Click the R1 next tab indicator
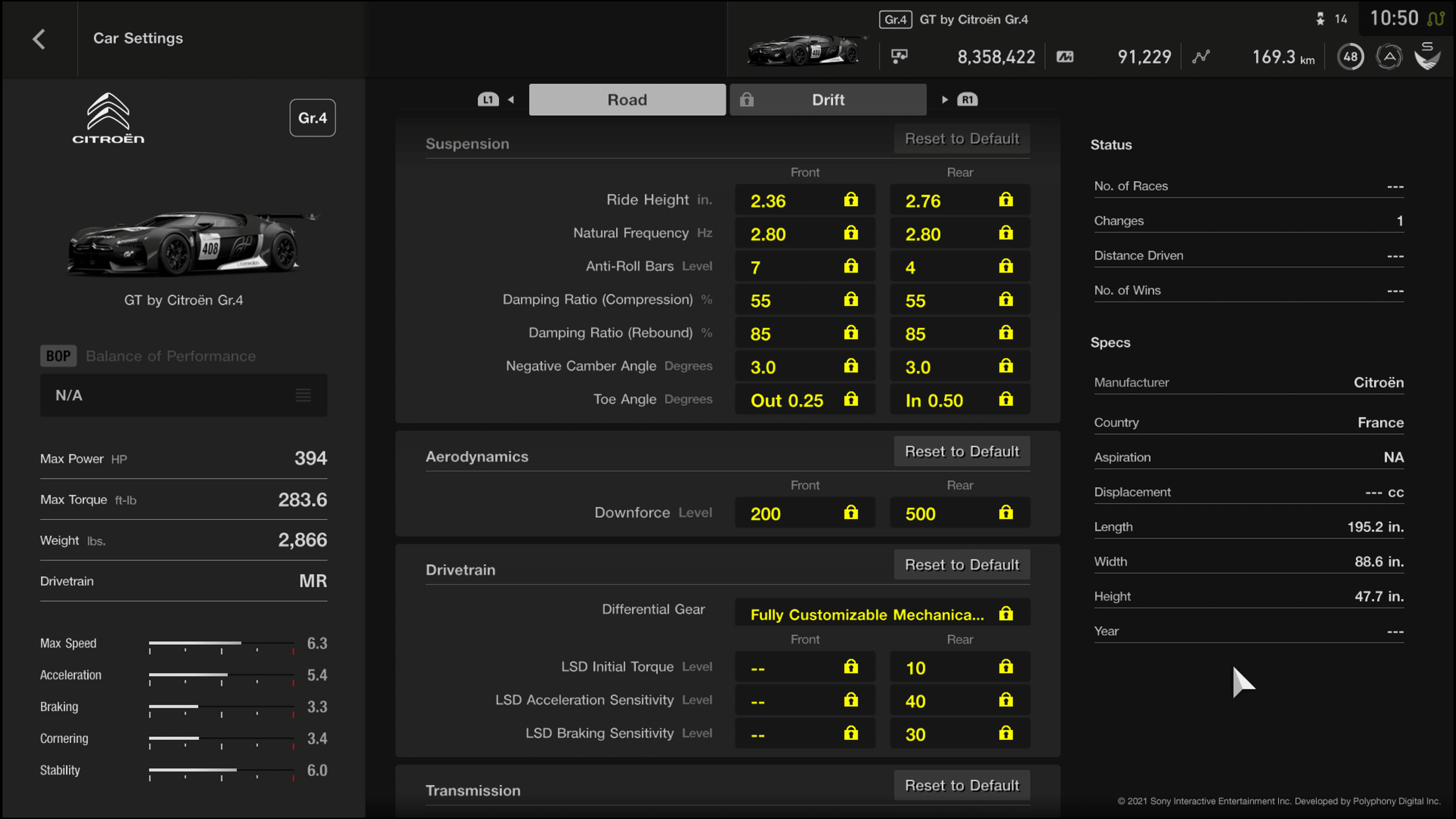The image size is (1456, 819). (967, 100)
